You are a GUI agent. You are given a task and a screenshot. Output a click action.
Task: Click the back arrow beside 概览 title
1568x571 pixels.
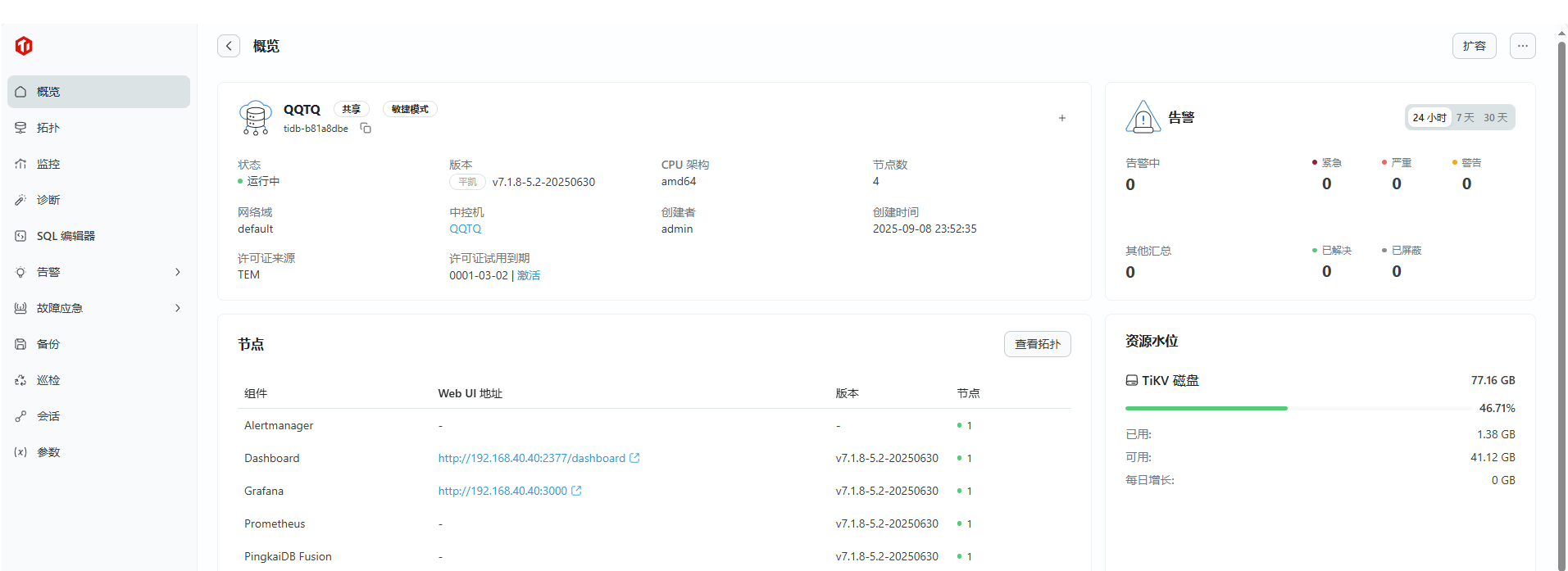229,46
